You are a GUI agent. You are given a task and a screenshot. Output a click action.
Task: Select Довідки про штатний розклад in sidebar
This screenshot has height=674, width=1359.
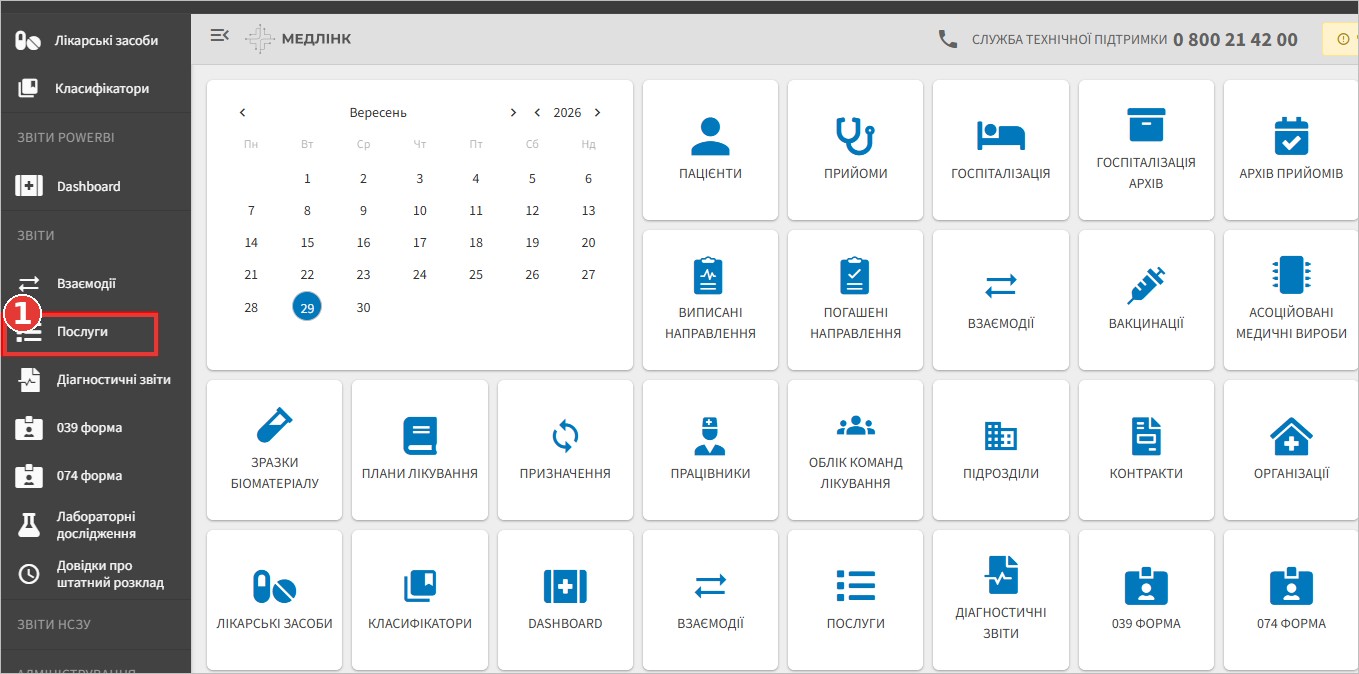click(95, 574)
